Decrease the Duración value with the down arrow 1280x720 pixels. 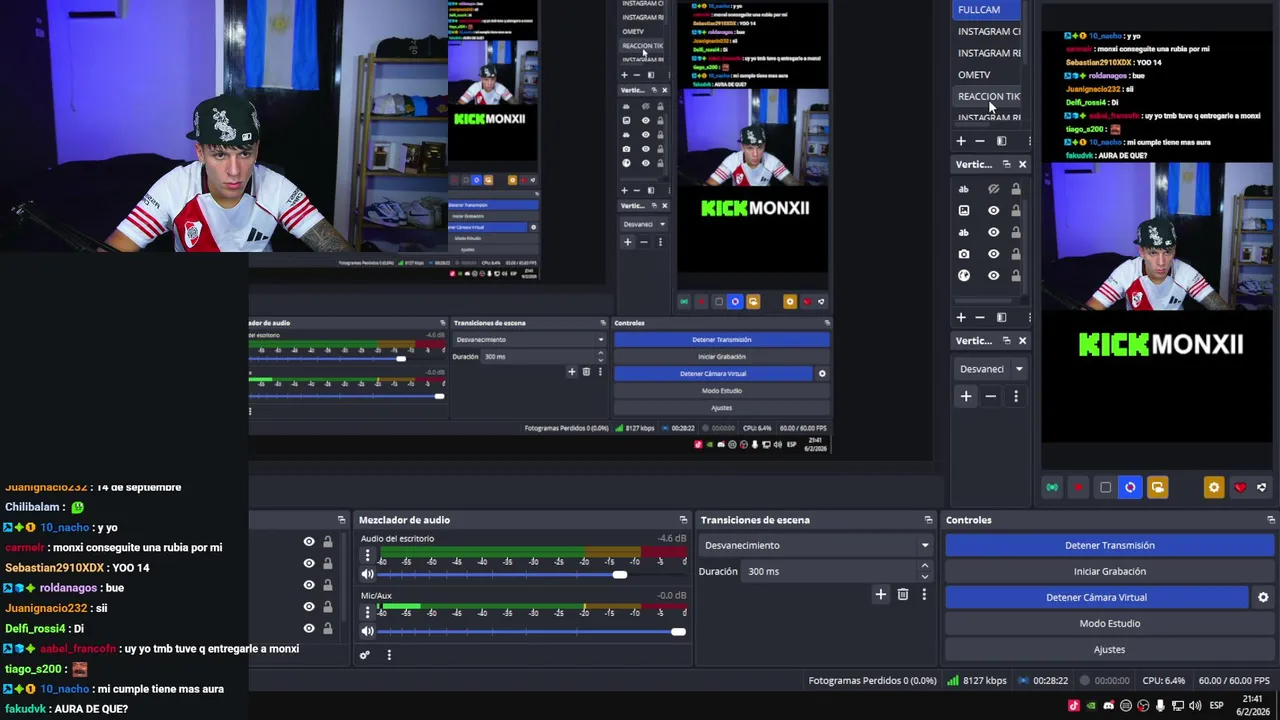point(924,577)
